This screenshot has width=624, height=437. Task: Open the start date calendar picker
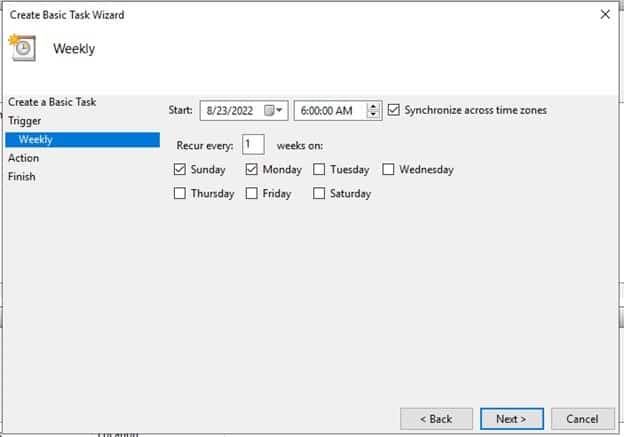[274, 110]
